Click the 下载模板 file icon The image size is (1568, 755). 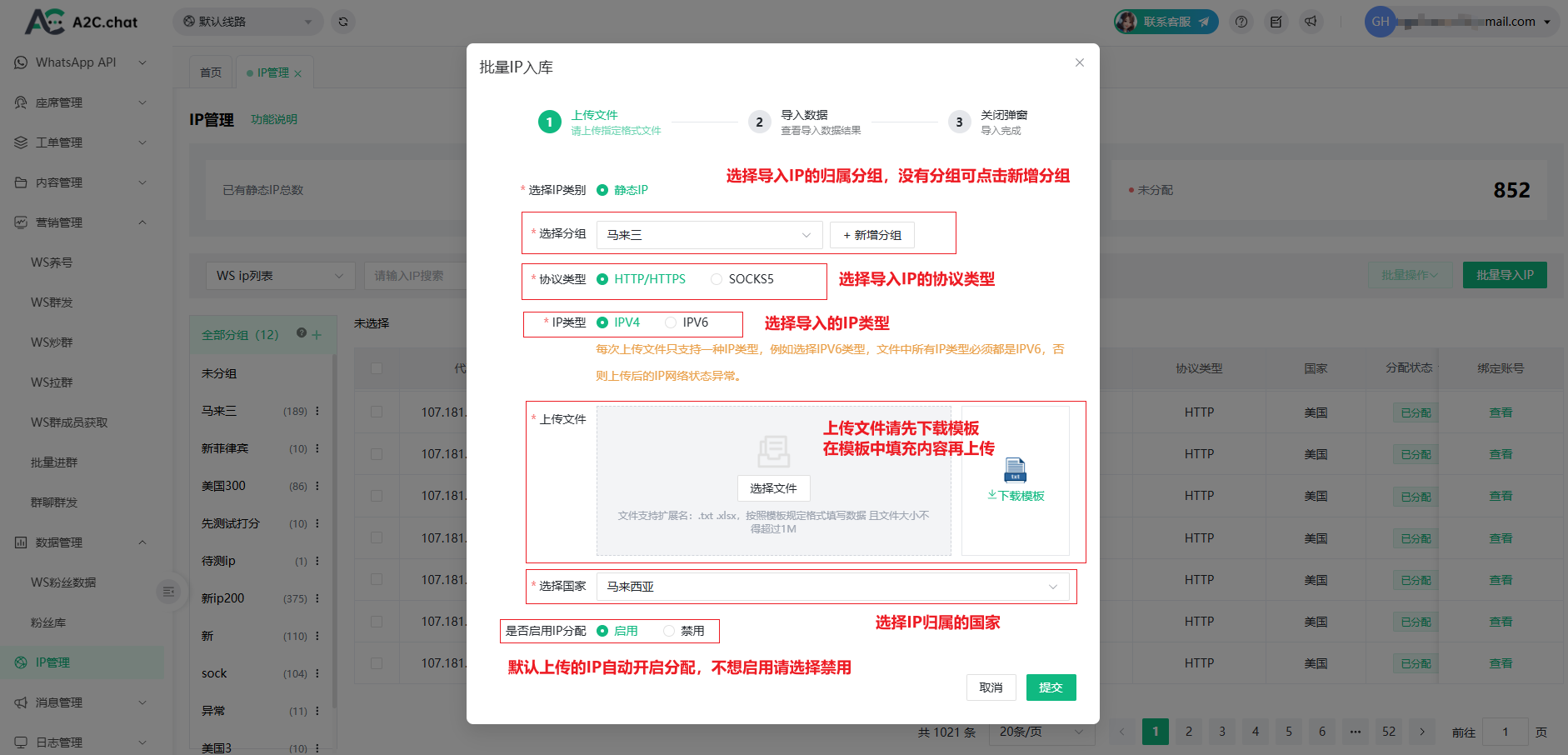(1015, 471)
